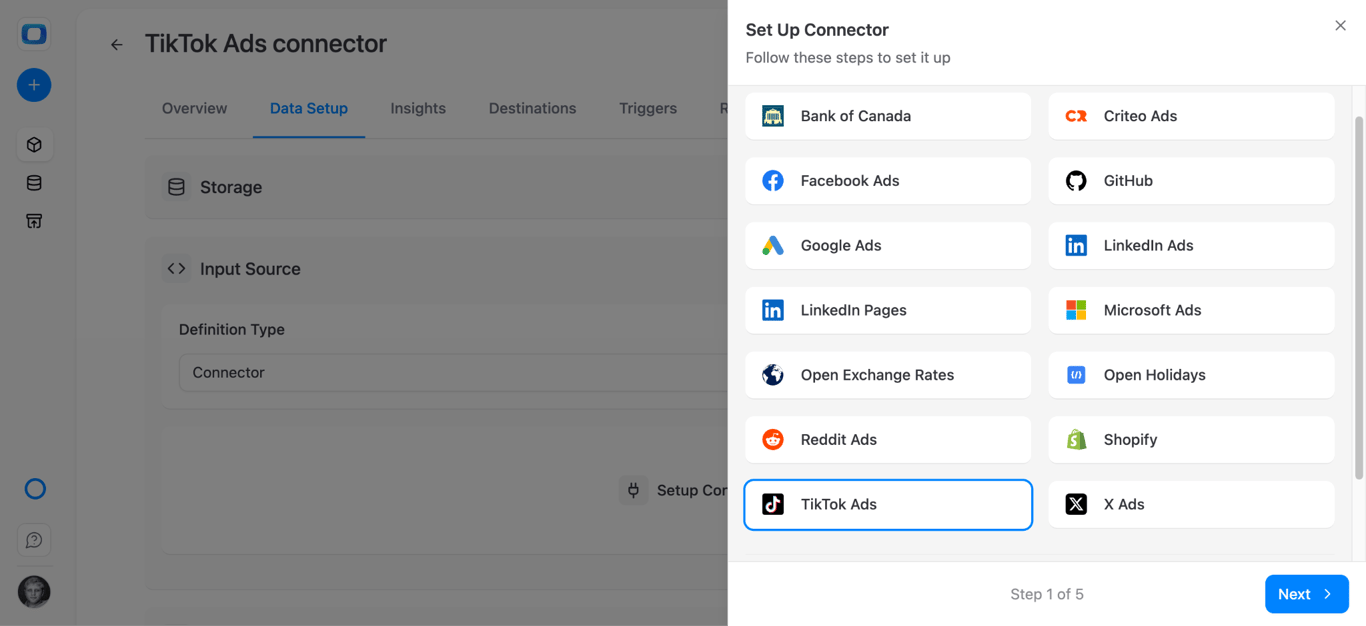Click the Google Ads logo icon
The width and height of the screenshot is (1366, 626).
(773, 246)
